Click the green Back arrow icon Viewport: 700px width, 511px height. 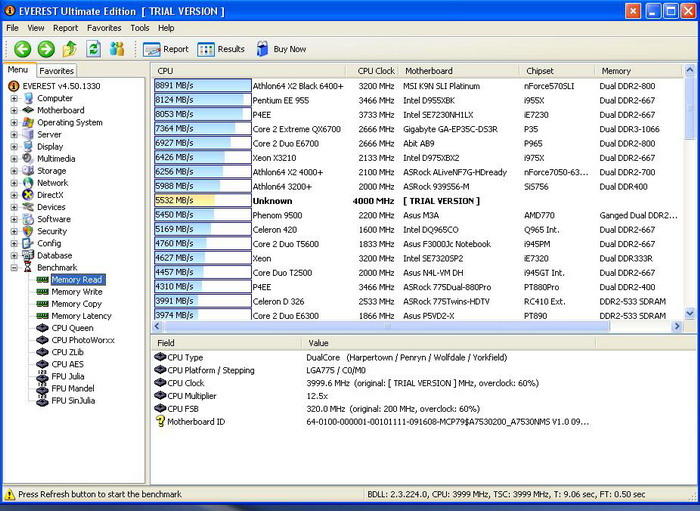click(22, 49)
